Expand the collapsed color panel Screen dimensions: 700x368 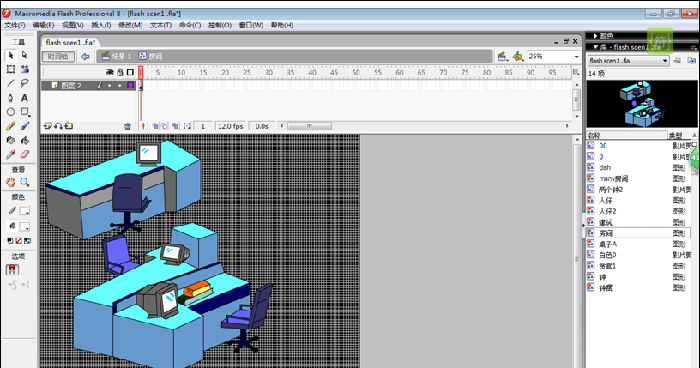pyautogui.click(x=596, y=36)
